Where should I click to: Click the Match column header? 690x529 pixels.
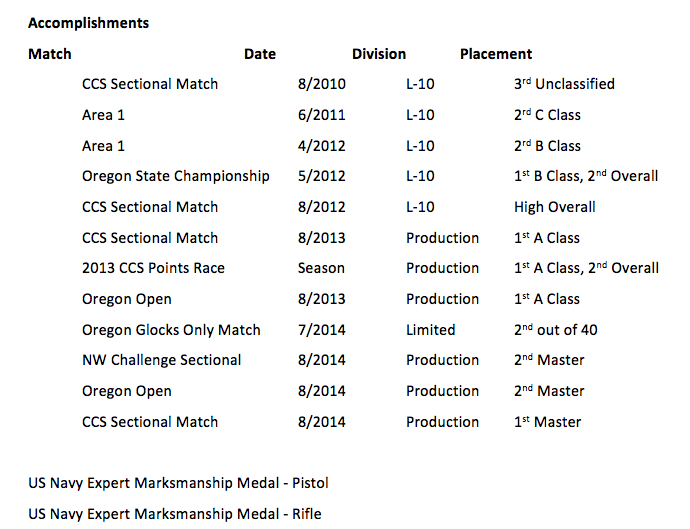point(50,54)
